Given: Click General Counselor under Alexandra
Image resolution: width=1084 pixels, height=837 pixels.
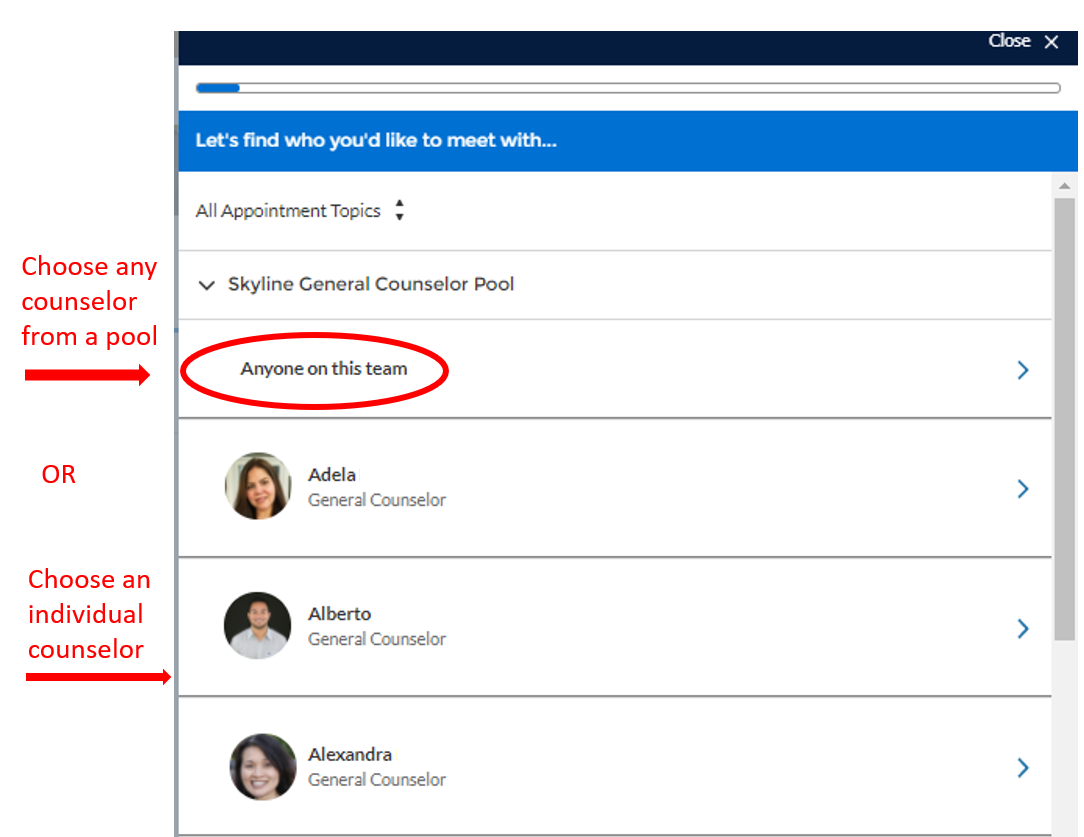Looking at the screenshot, I should pos(377,780).
